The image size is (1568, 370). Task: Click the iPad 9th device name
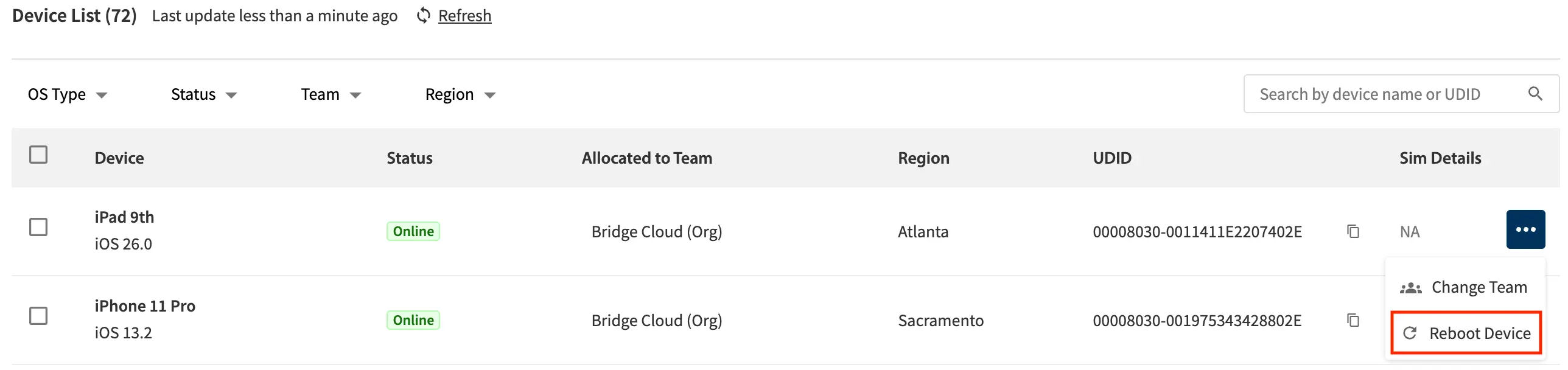pos(124,217)
